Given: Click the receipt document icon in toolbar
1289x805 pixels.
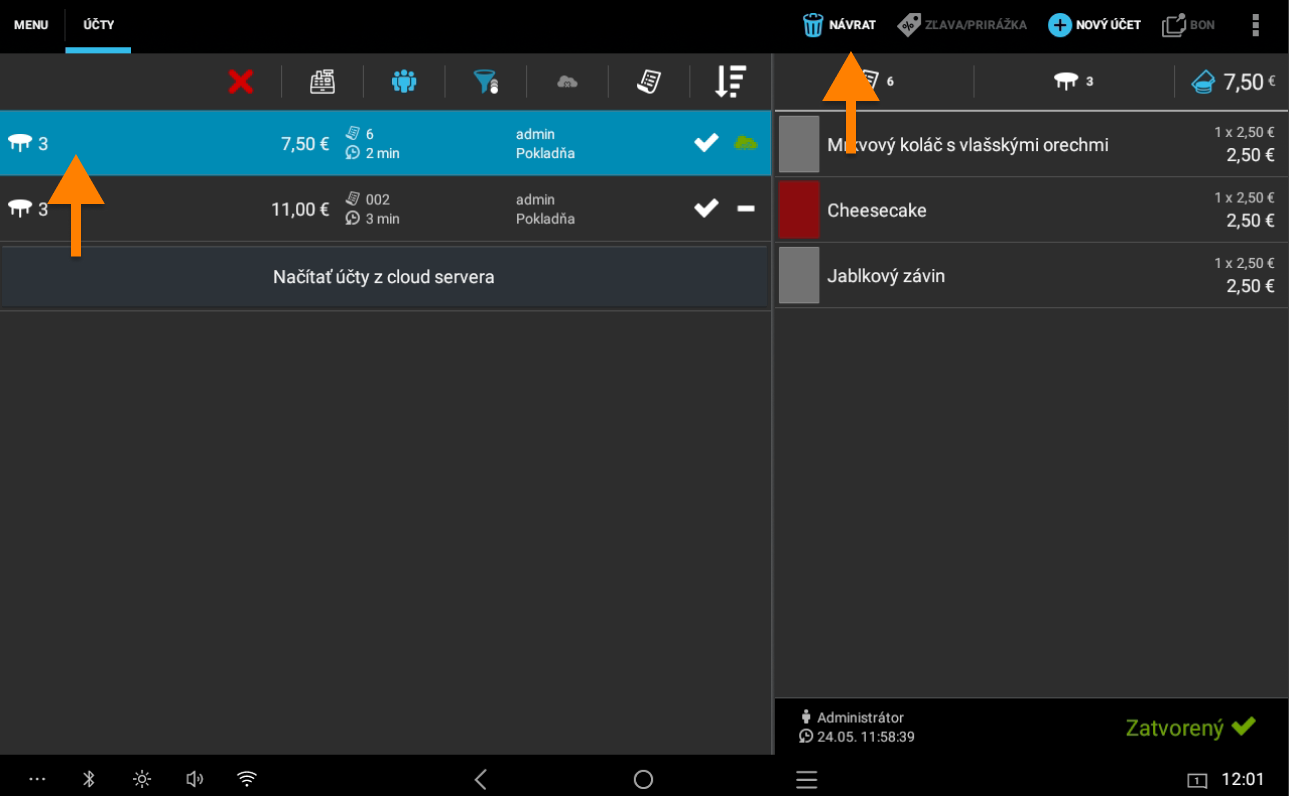Looking at the screenshot, I should pos(649,82).
